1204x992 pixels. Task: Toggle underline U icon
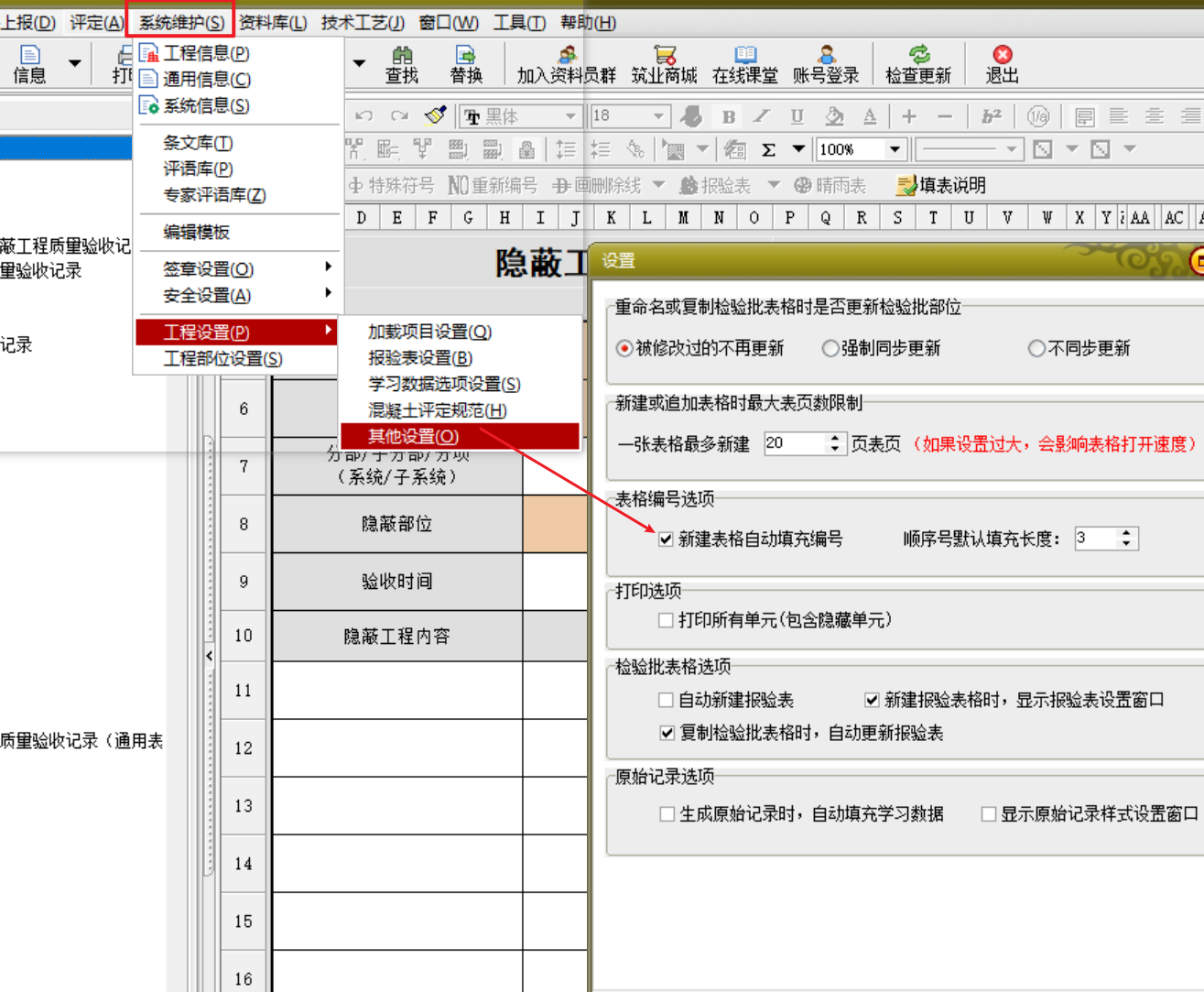pos(797,116)
